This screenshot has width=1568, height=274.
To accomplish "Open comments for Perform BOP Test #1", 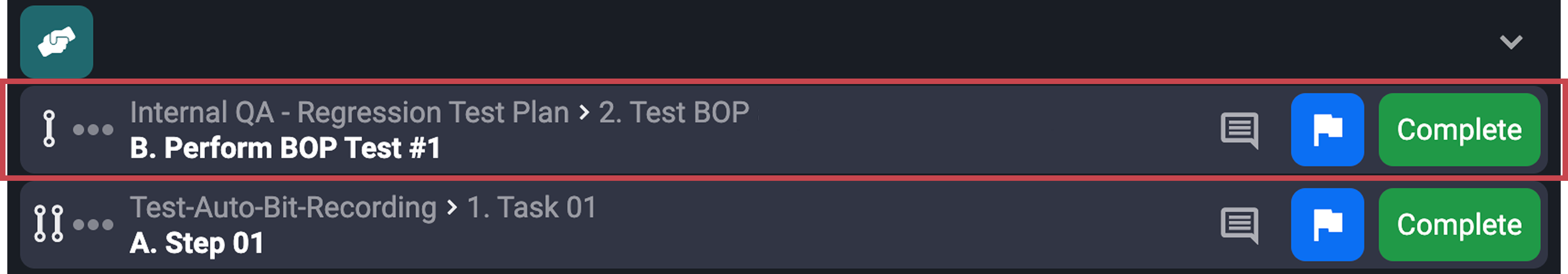I will [x=1239, y=130].
